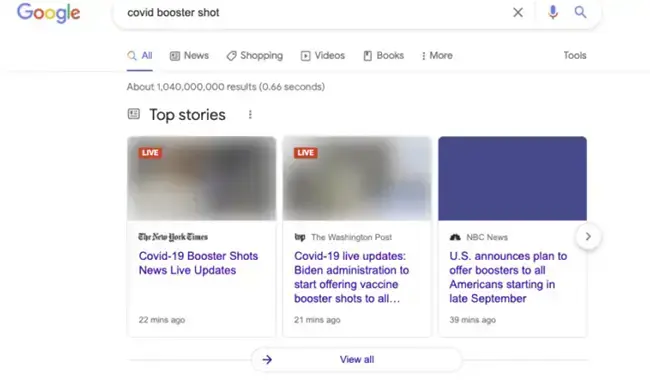Switch to the News tab
The height and width of the screenshot is (390, 650).
pyautogui.click(x=189, y=56)
